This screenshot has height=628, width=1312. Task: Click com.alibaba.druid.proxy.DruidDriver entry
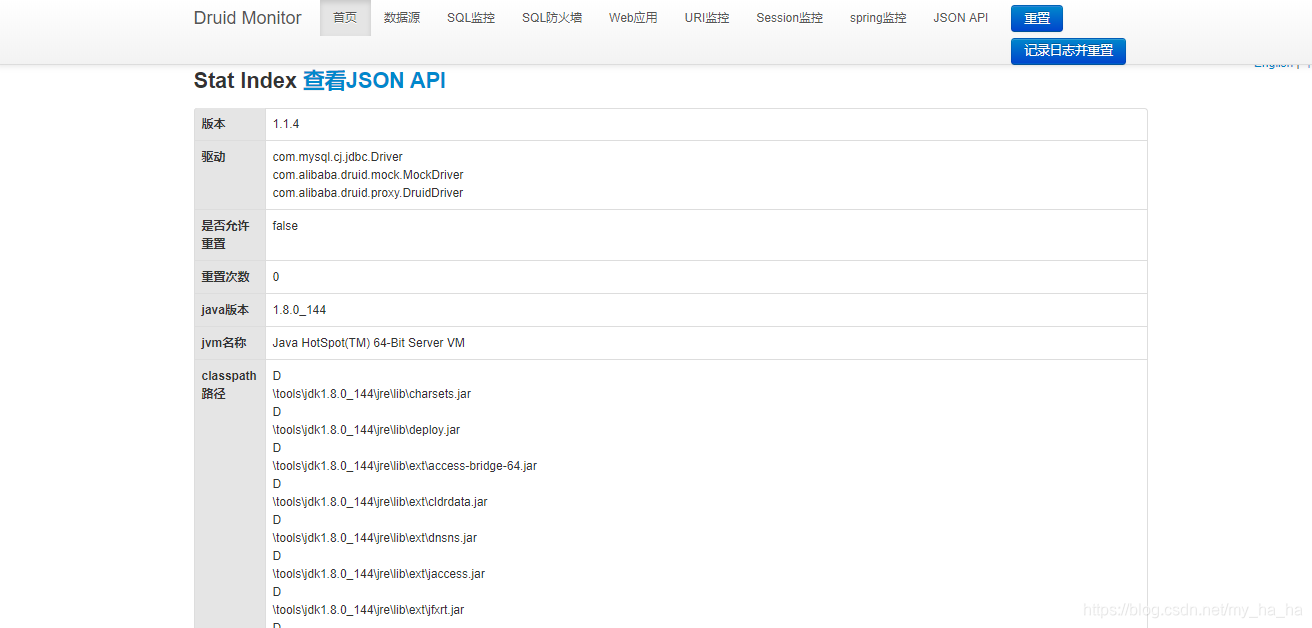pyautogui.click(x=368, y=193)
